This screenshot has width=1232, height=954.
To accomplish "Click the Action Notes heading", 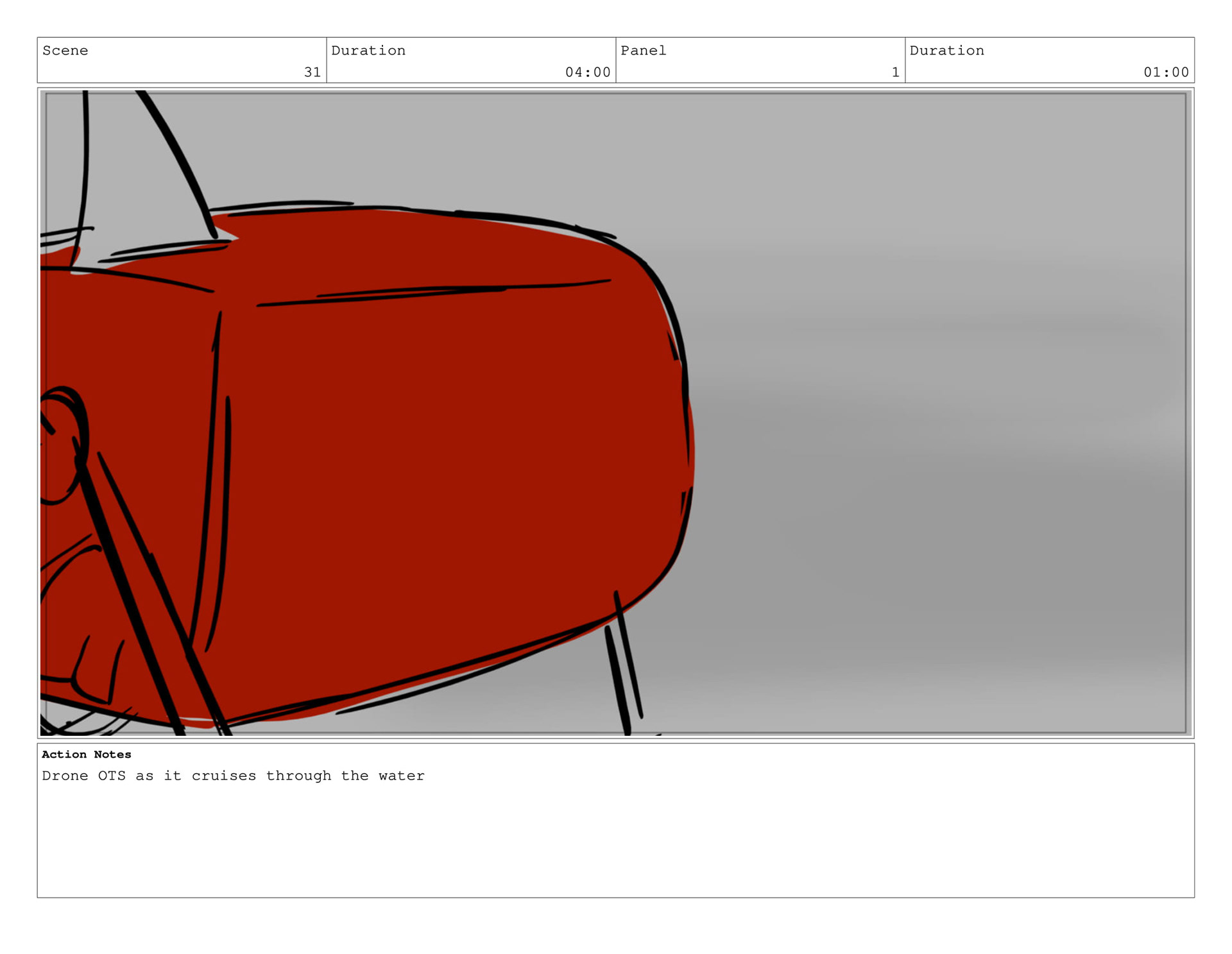I will [86, 754].
